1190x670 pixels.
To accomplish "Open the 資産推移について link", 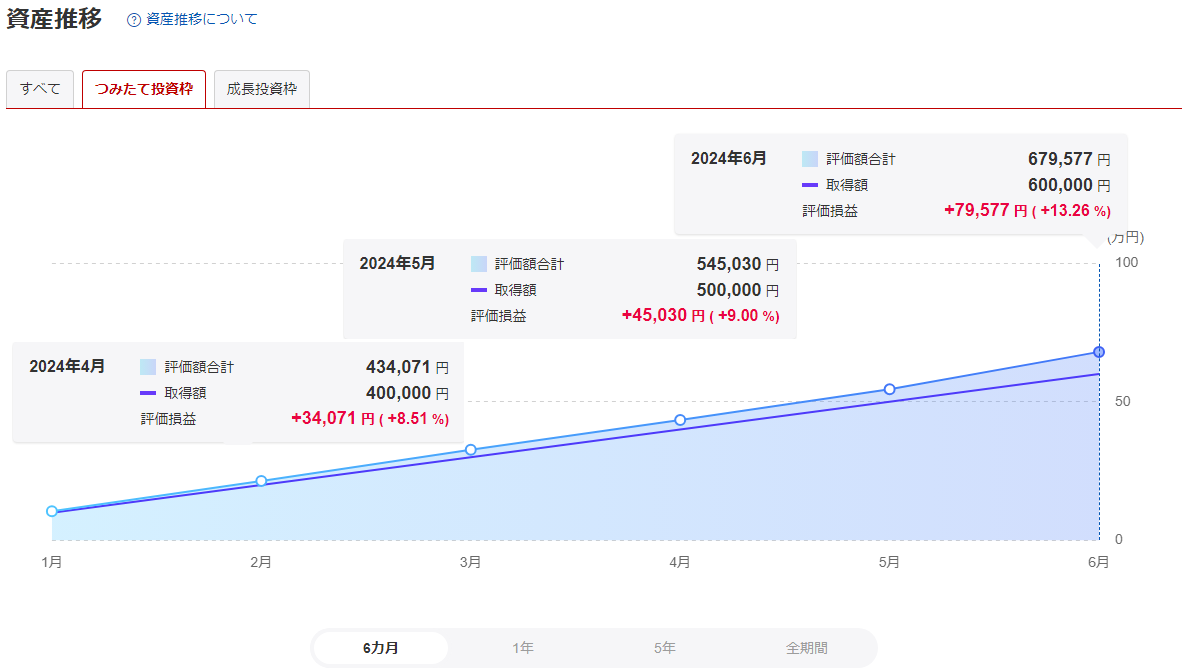I will (201, 19).
